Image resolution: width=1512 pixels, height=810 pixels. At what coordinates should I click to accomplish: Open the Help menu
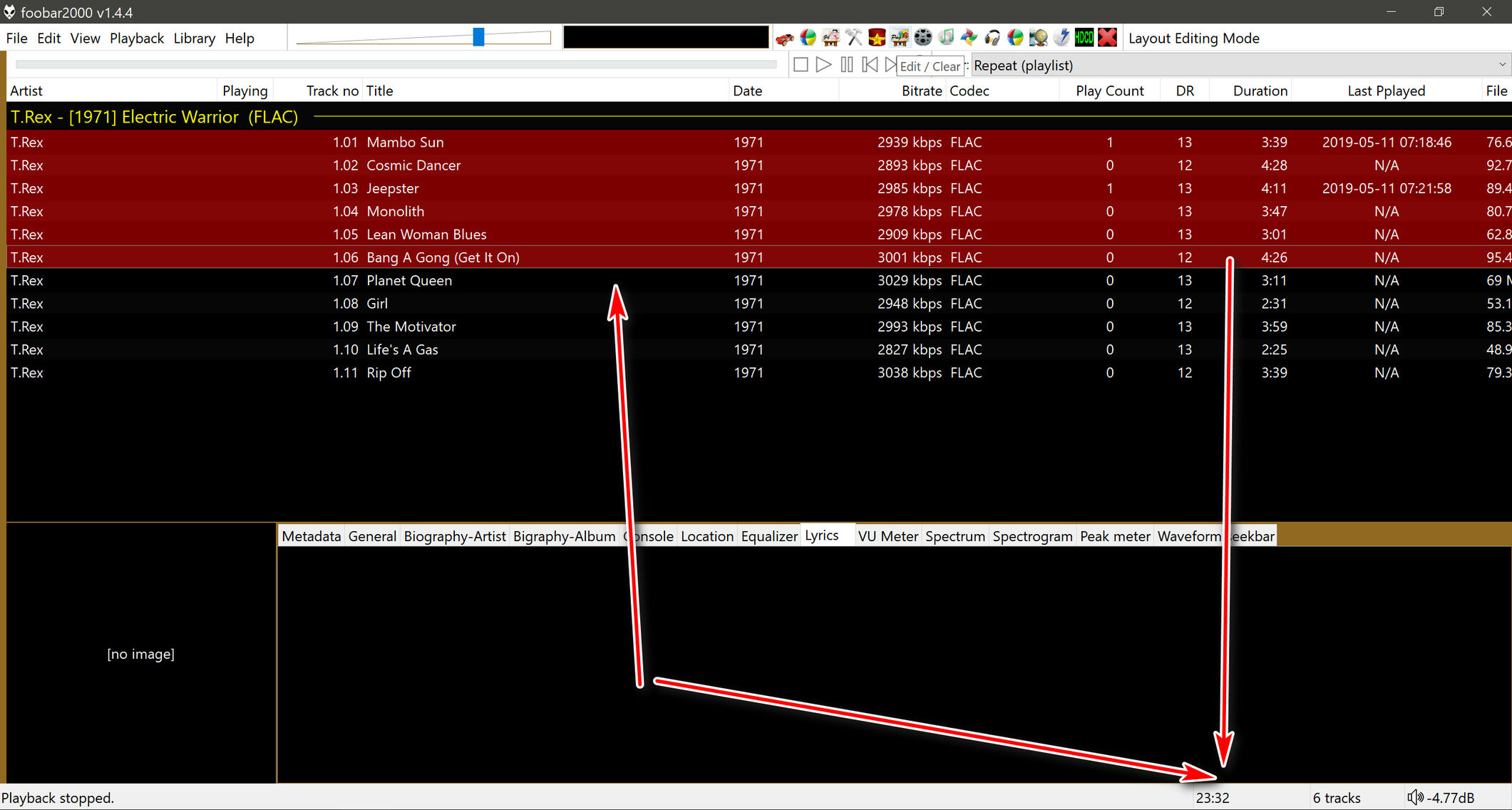pyautogui.click(x=240, y=39)
